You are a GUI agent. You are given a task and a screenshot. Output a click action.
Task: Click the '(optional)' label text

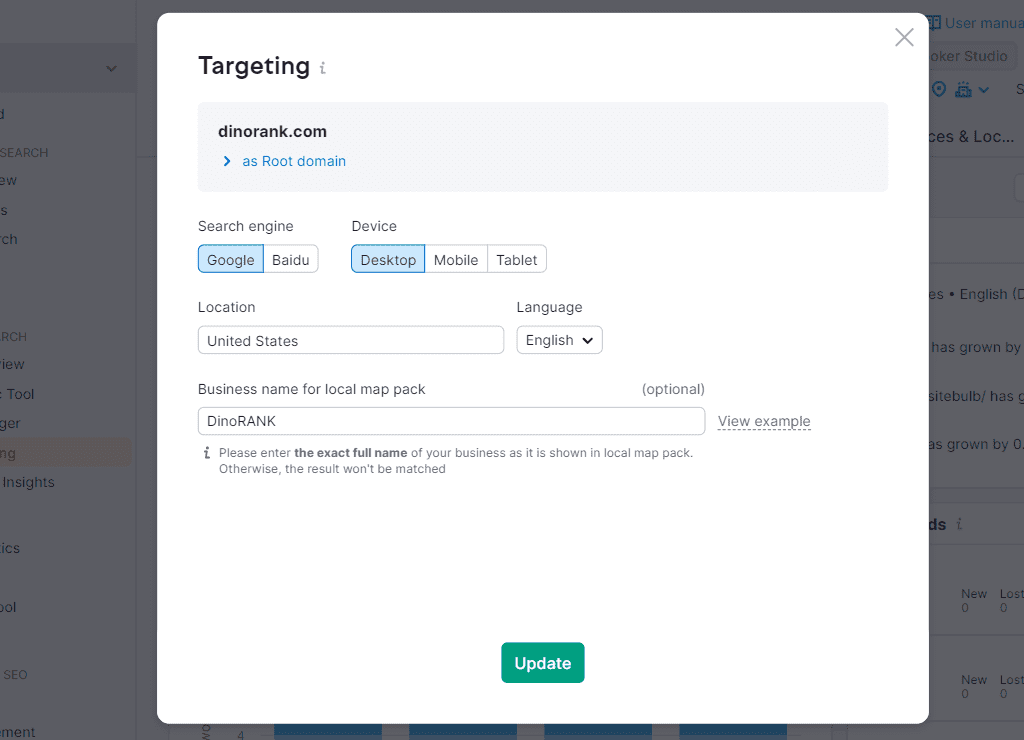[x=673, y=389]
